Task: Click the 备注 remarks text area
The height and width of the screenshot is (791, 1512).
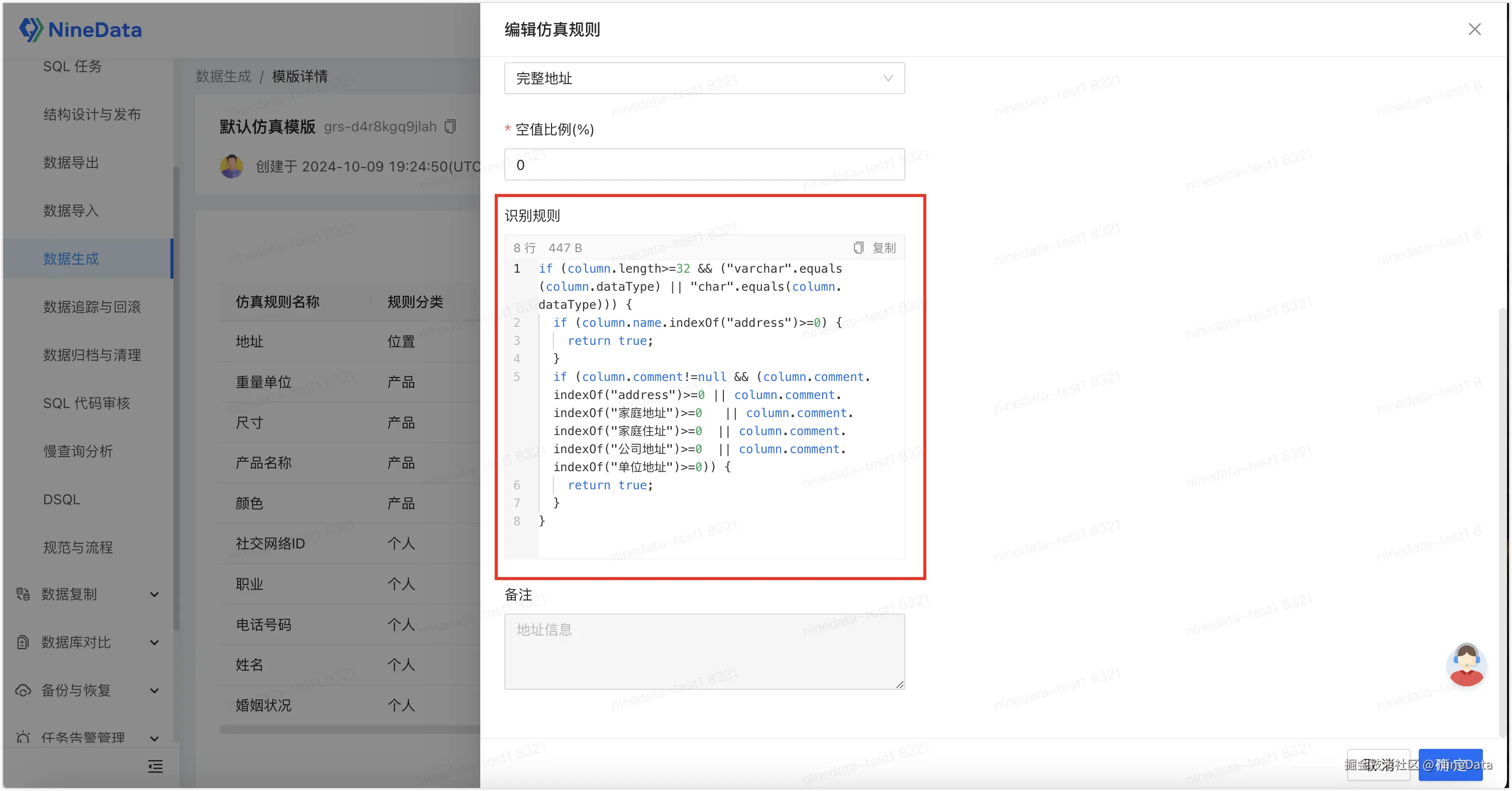Action: 704,651
